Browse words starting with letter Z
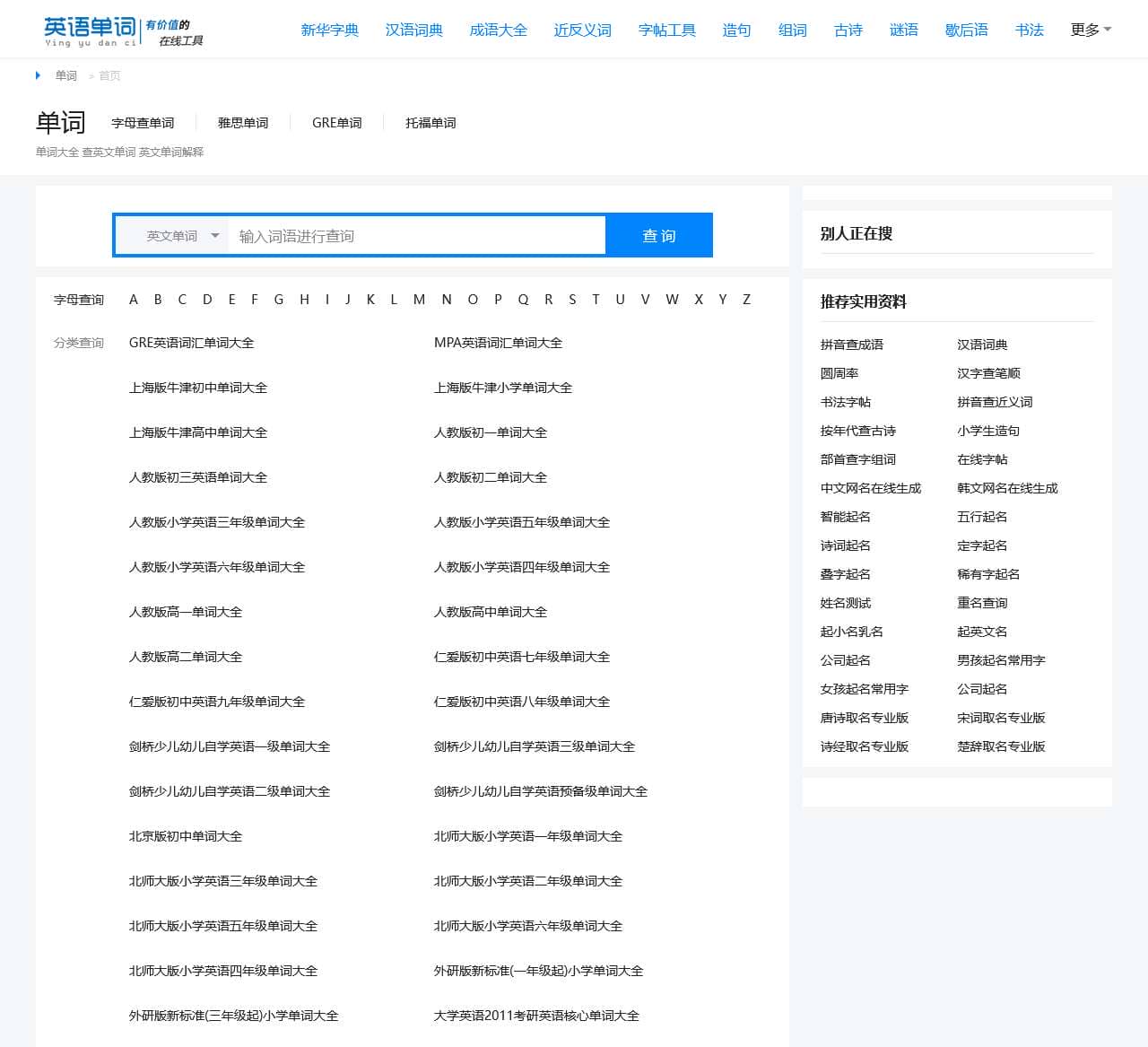 [746, 300]
